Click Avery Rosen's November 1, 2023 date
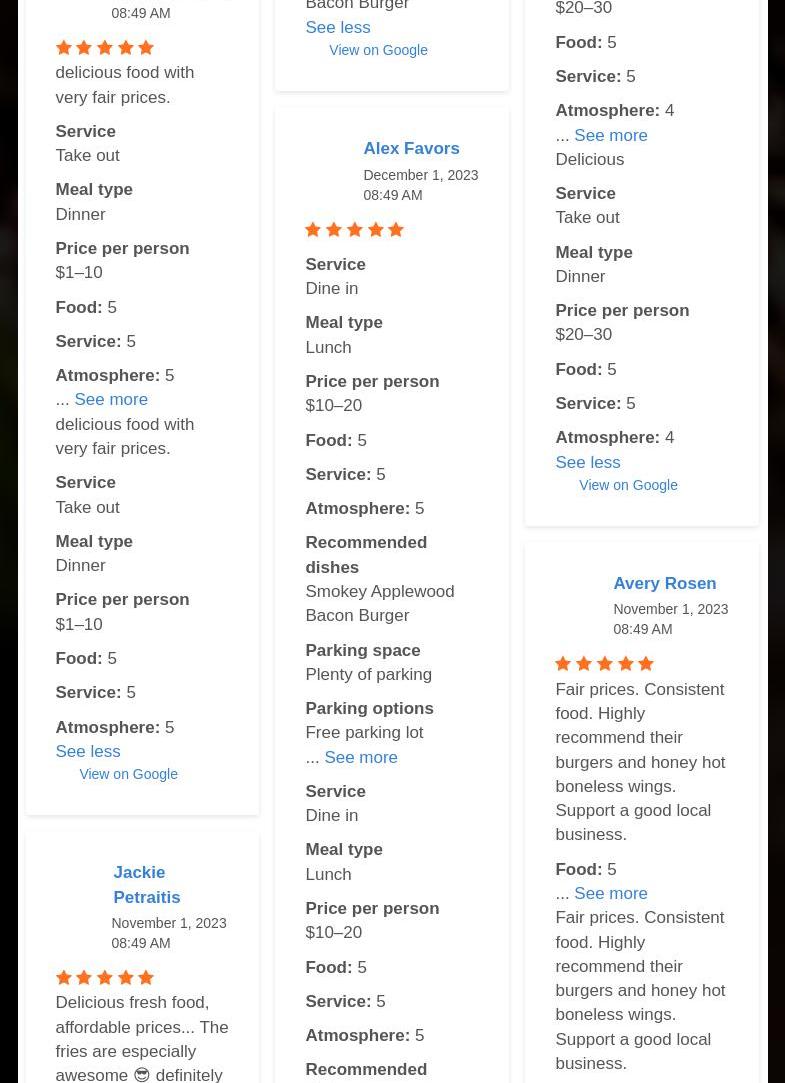785x1083 pixels. pos(670,609)
